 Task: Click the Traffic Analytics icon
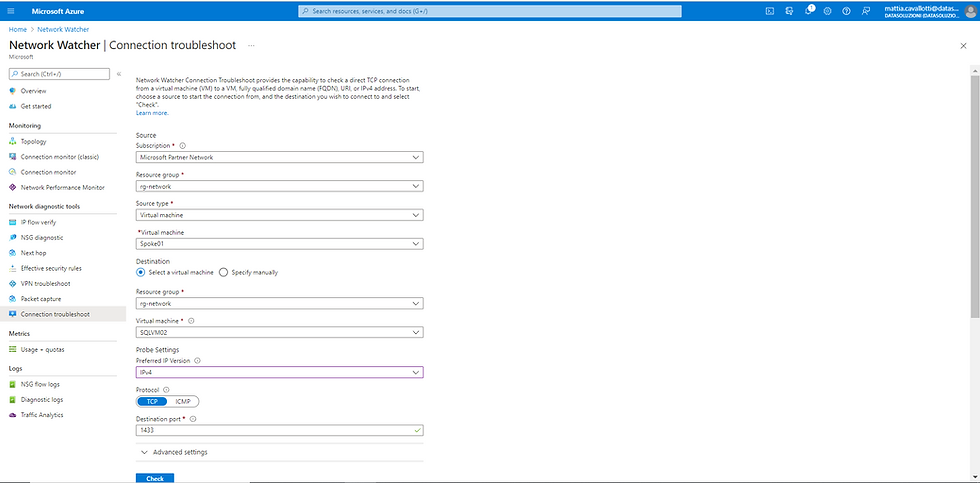[x=12, y=415]
